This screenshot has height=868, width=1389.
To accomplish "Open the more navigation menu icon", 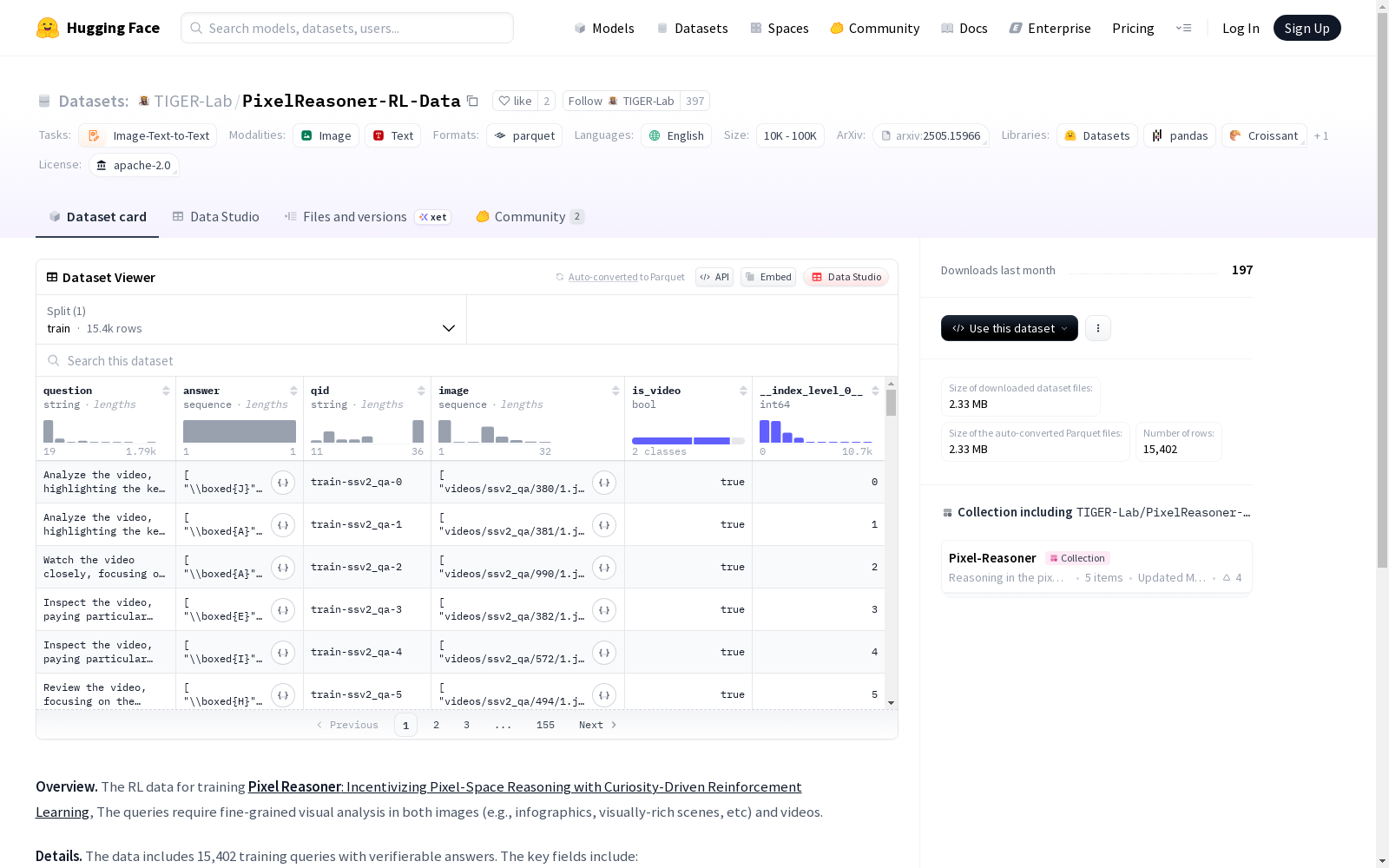I will click(x=1183, y=28).
